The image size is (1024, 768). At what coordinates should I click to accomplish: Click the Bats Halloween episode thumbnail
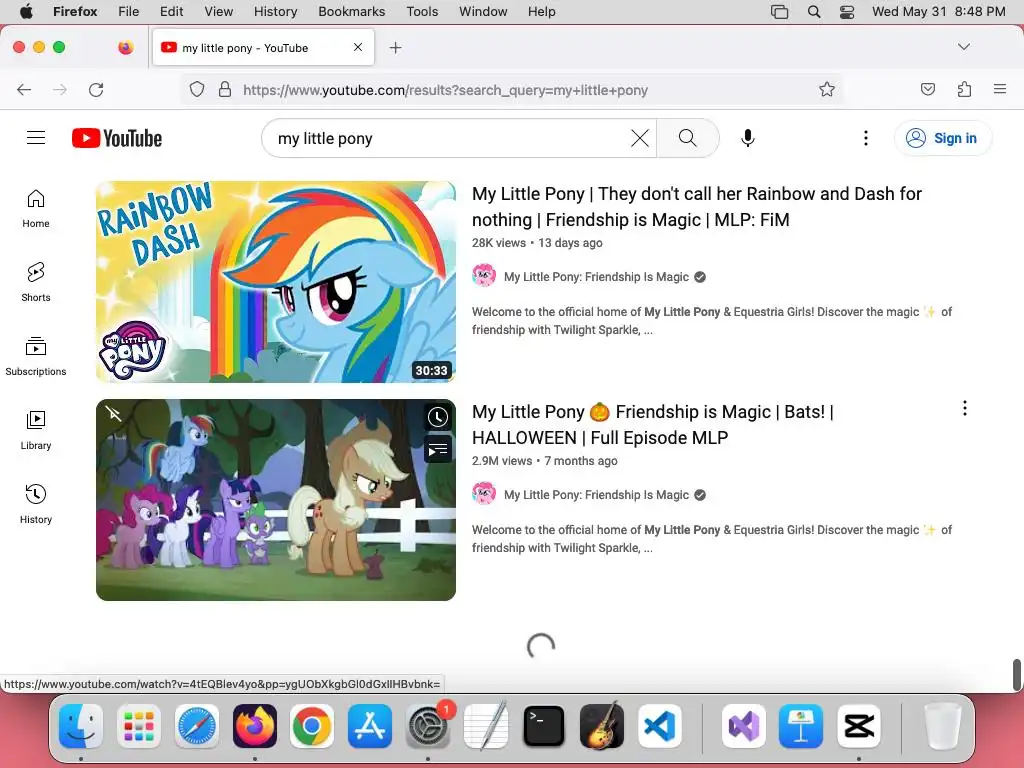click(x=276, y=500)
